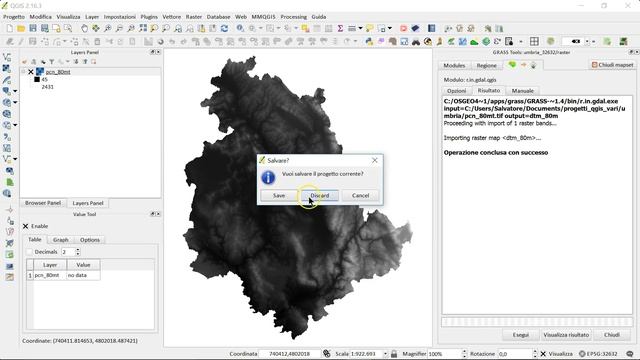Click Cancel in Salvare dialog
The image size is (640, 360).
click(x=360, y=196)
